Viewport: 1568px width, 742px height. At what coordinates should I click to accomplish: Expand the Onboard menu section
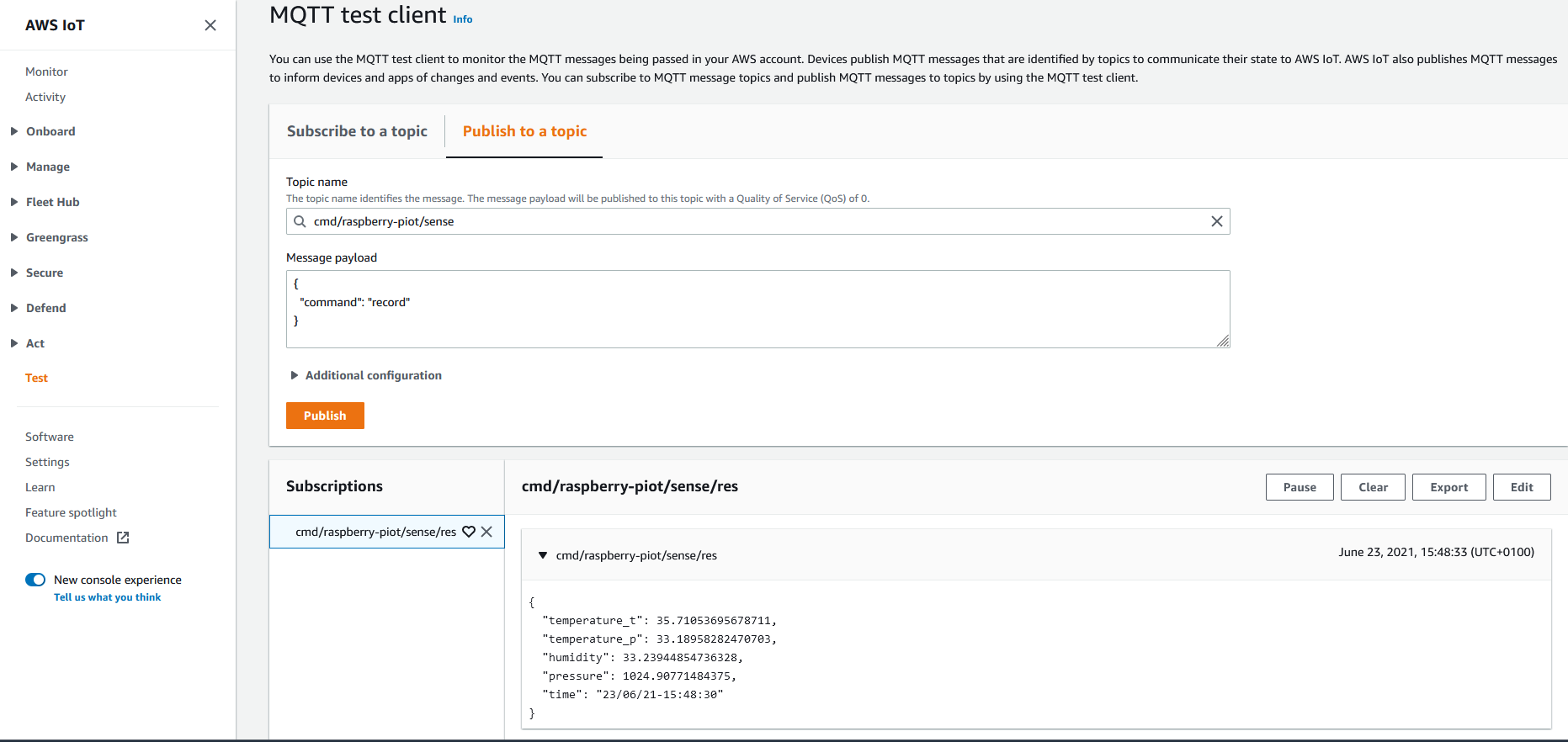tap(14, 131)
